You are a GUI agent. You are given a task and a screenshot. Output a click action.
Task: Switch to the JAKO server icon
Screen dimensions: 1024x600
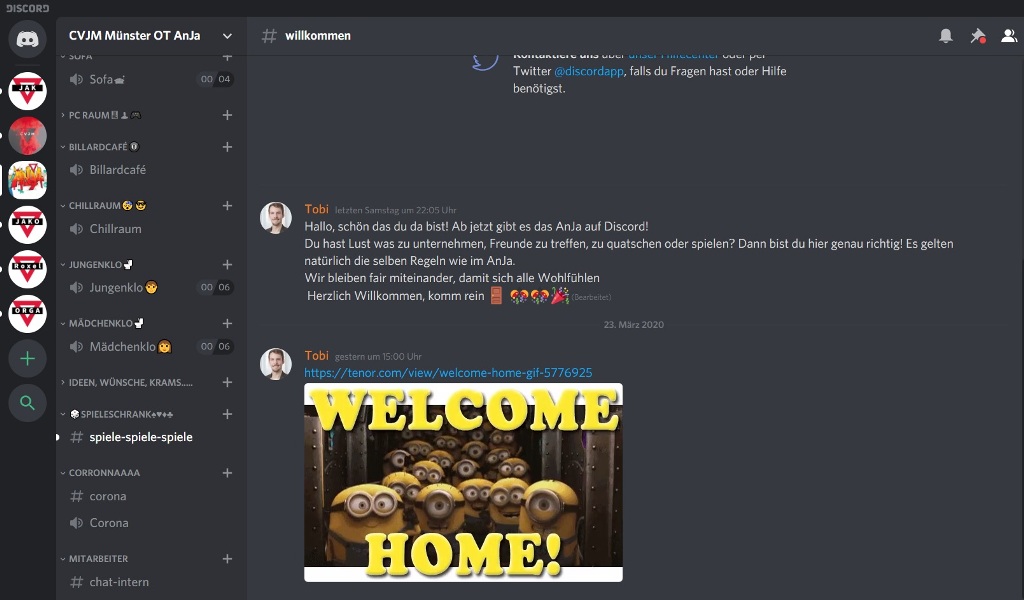click(x=27, y=225)
